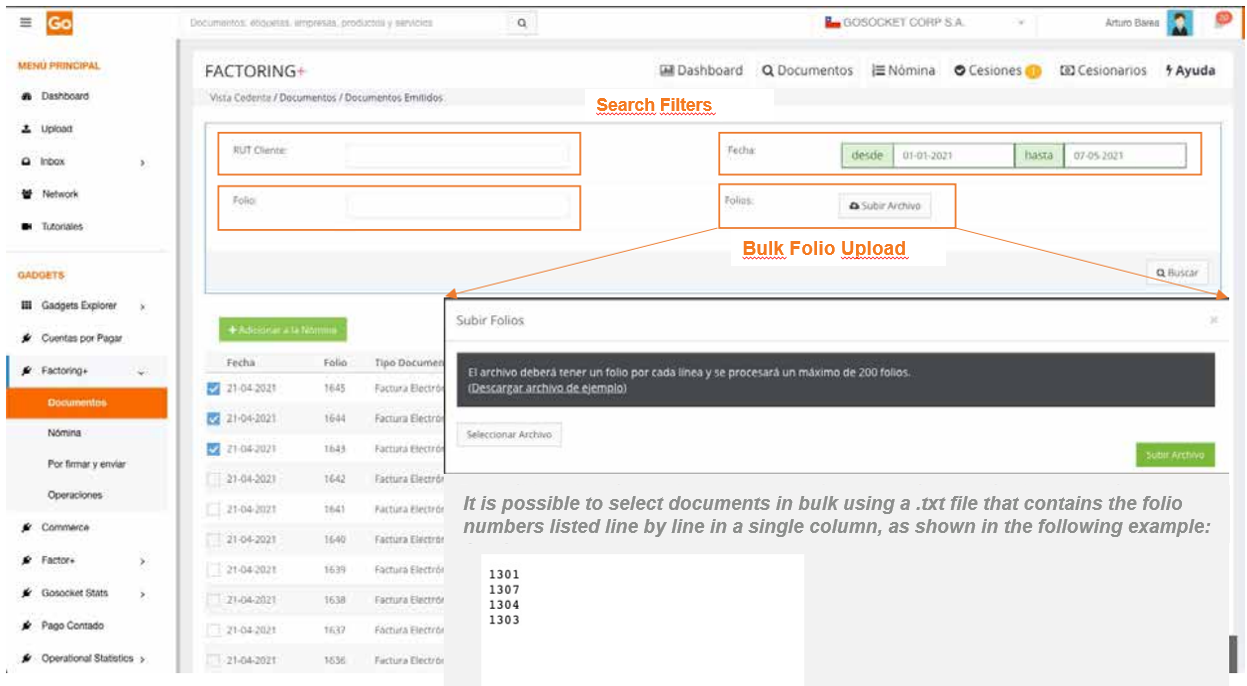
Task: Click the search magnifier button
Action: 522,23
